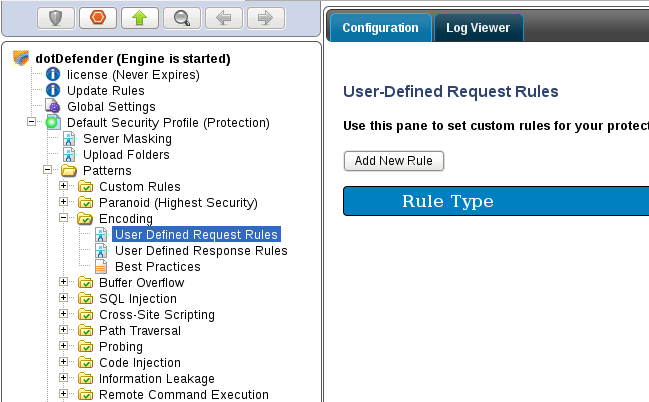This screenshot has width=649, height=402.
Task: Expand the Path Traversal node
Action: click(x=63, y=330)
